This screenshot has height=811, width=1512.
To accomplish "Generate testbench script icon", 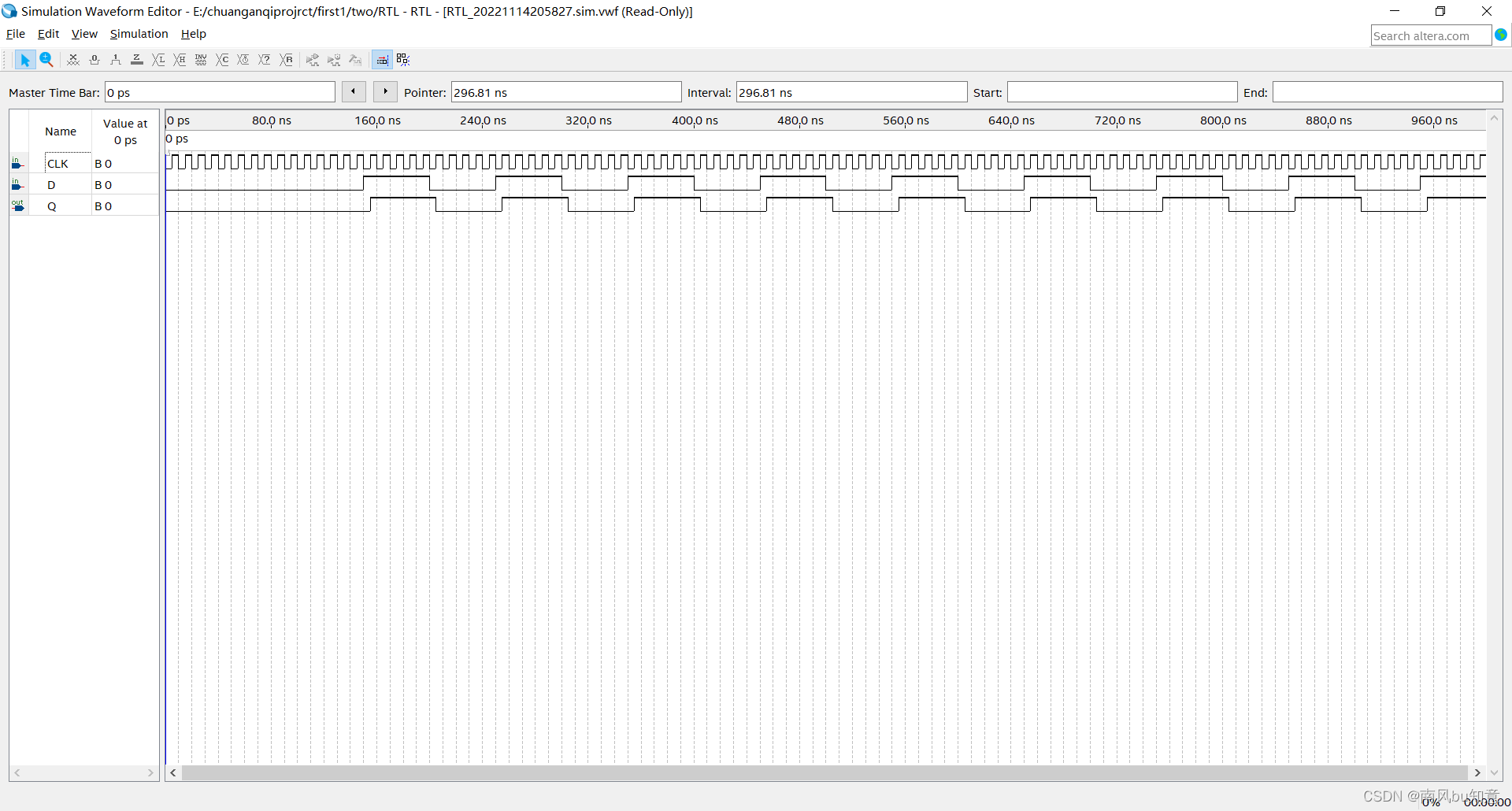I will coord(355,60).
